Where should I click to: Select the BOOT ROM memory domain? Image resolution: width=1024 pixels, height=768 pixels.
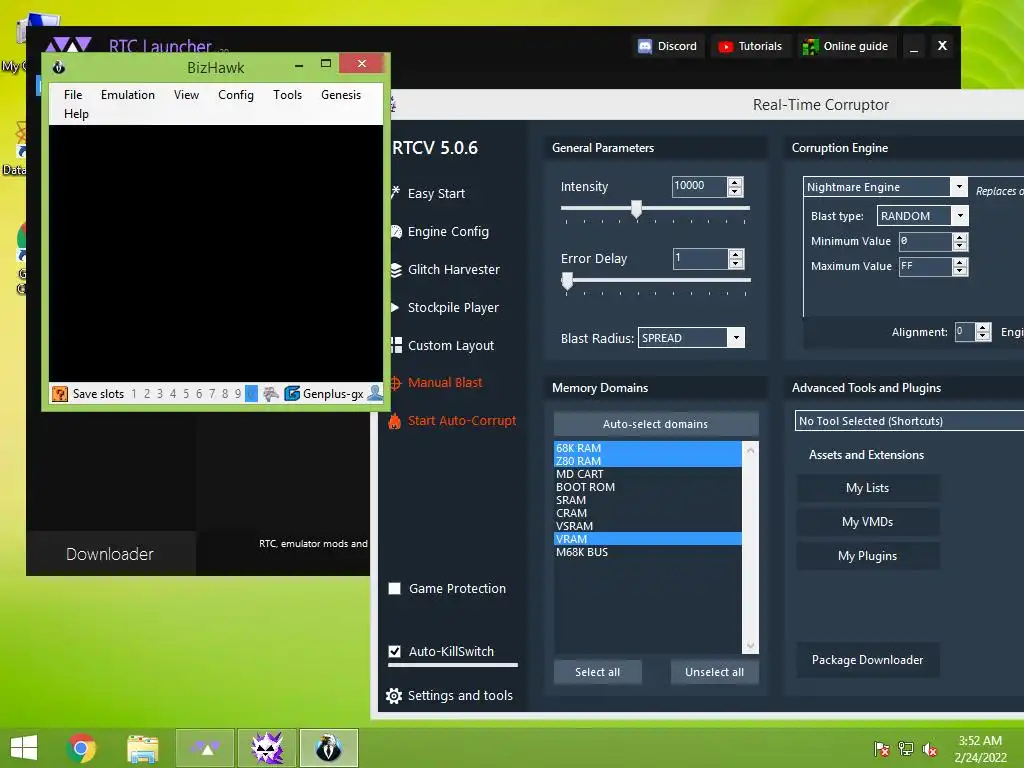pyautogui.click(x=647, y=487)
